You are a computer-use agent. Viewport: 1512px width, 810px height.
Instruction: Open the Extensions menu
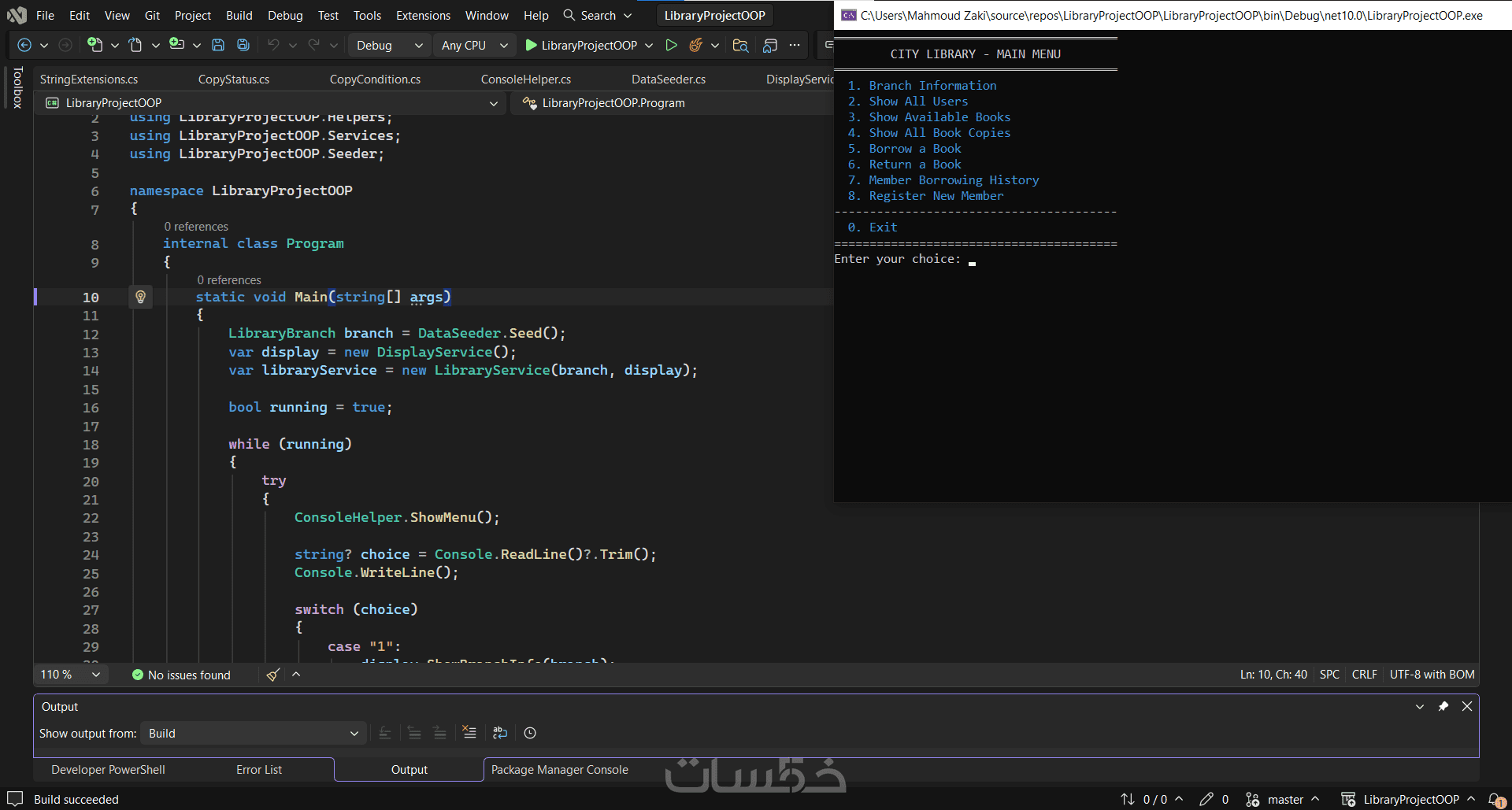(x=423, y=16)
